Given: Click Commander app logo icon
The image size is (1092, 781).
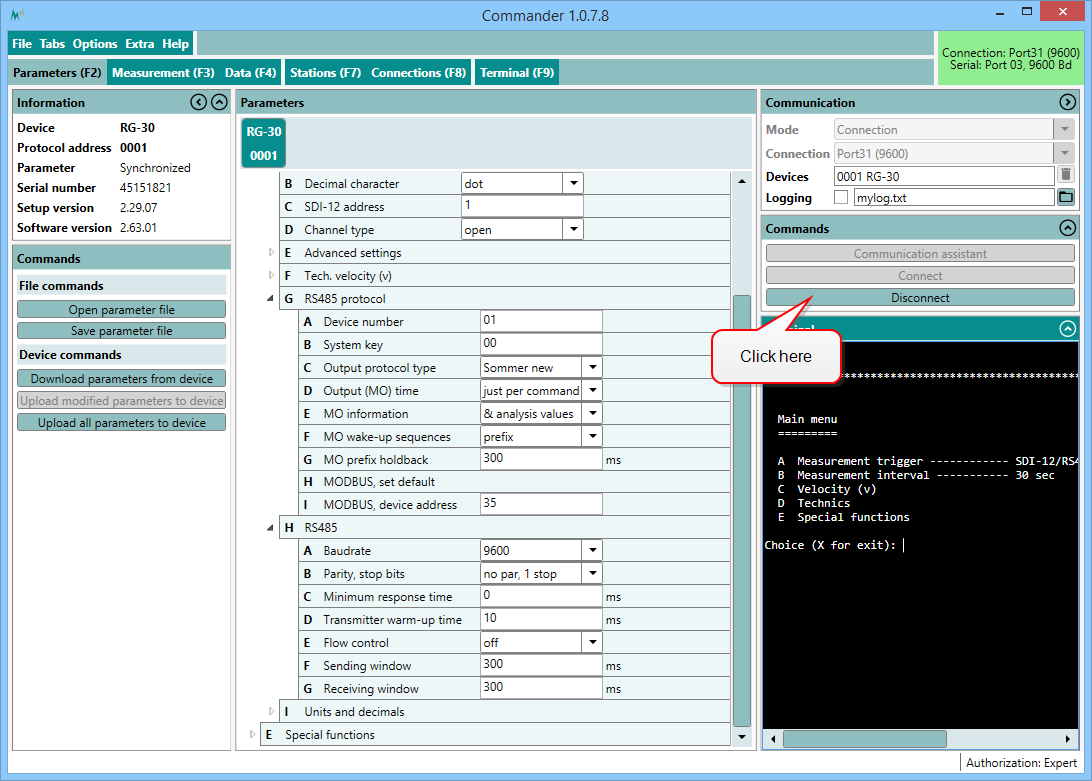Looking at the screenshot, I should (x=18, y=15).
